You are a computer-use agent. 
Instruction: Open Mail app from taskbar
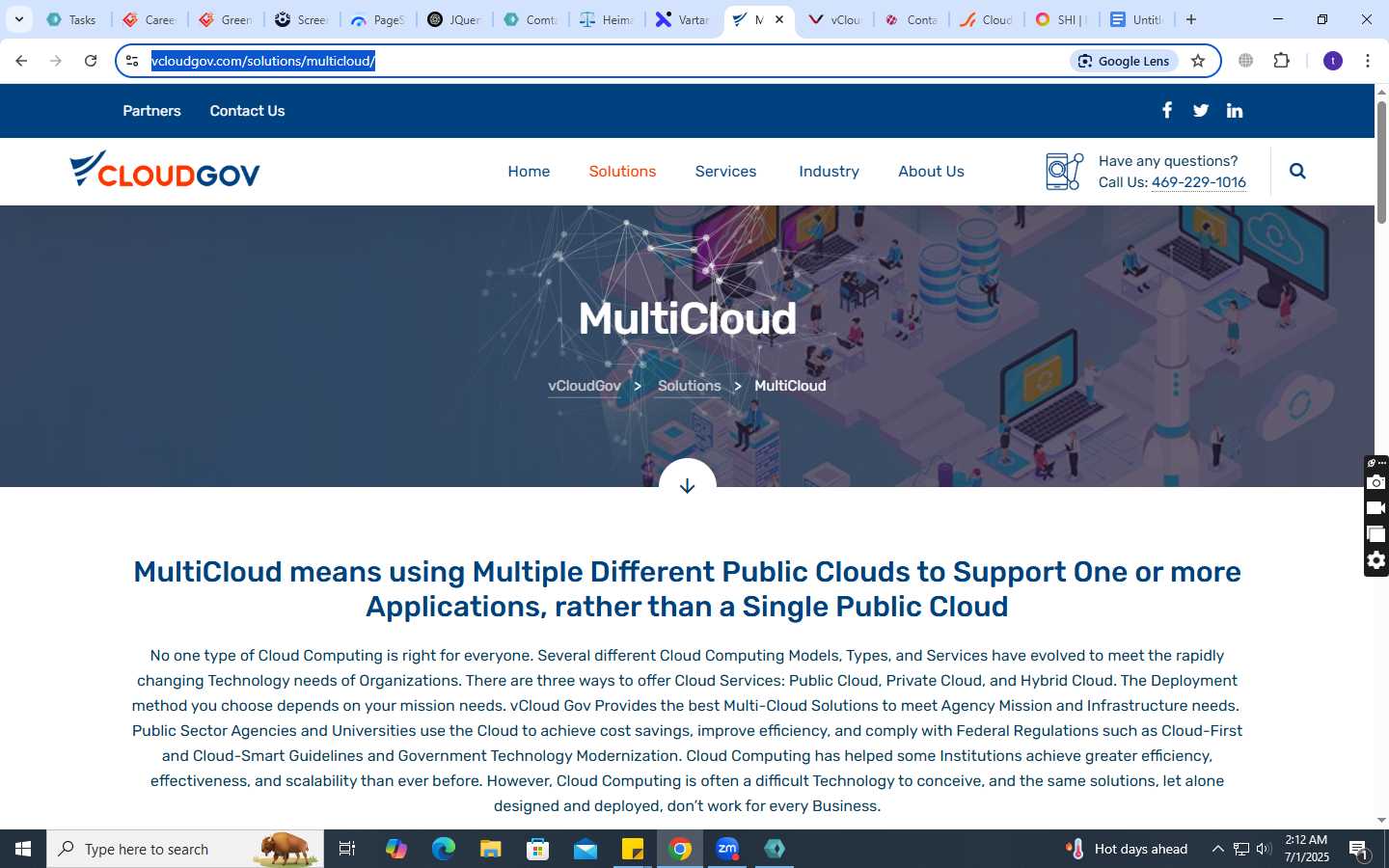[586, 849]
